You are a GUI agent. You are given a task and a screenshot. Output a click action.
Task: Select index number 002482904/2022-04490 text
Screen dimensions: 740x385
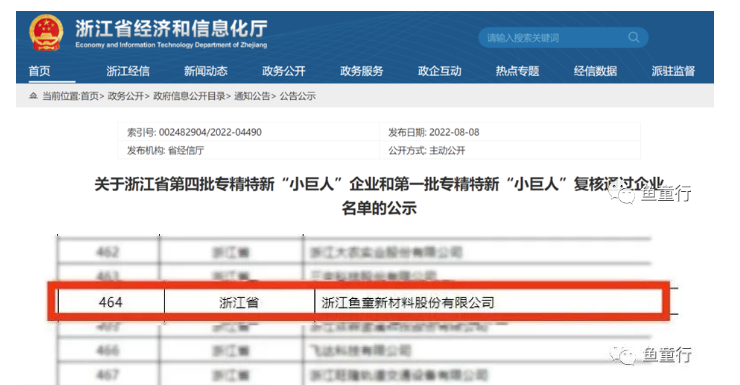(x=210, y=133)
